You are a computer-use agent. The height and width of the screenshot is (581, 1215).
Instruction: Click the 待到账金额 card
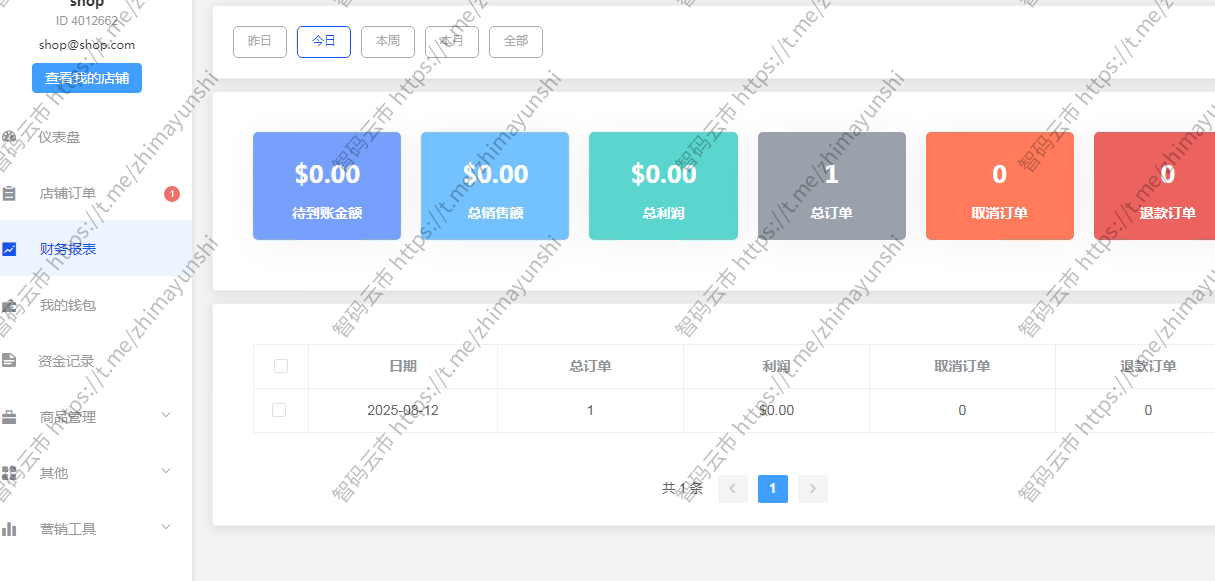(x=327, y=186)
